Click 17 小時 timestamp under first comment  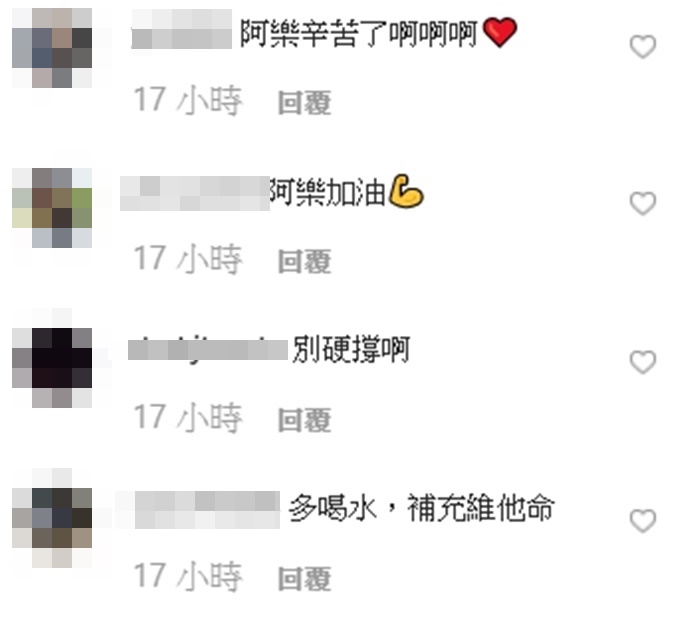tap(188, 100)
